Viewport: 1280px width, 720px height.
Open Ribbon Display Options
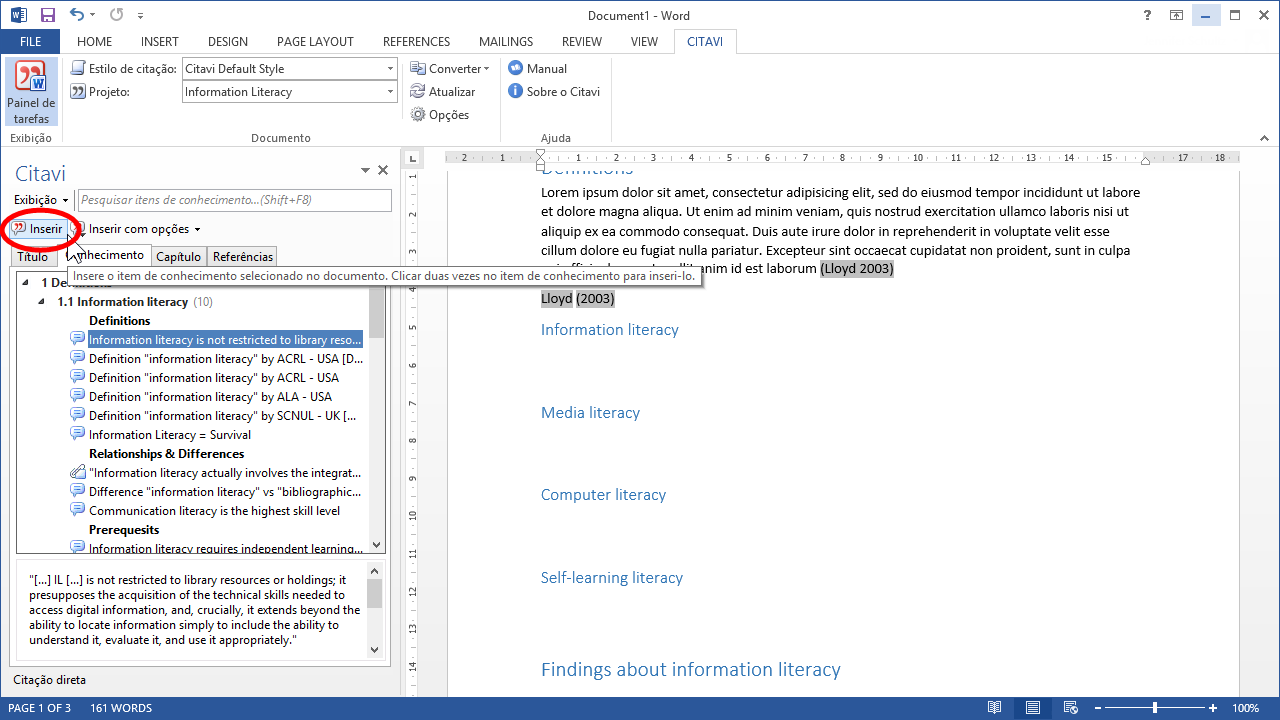coord(1176,15)
